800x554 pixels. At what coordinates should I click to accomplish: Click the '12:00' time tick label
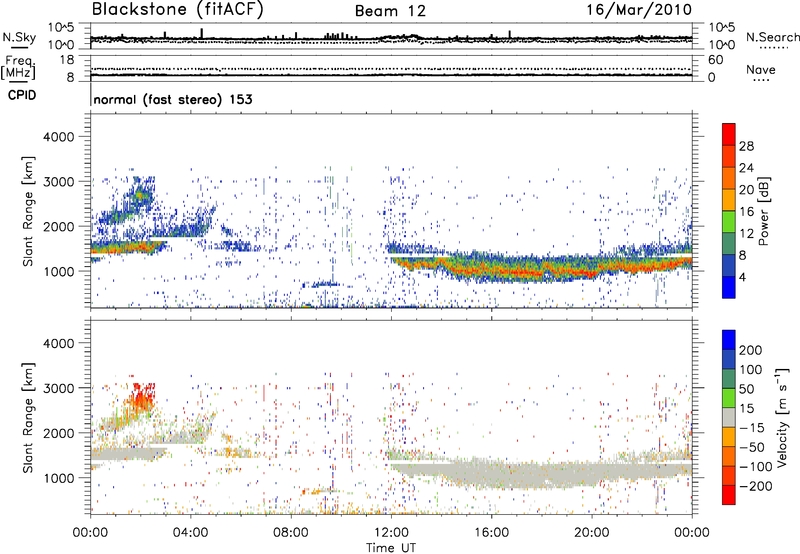tap(391, 533)
